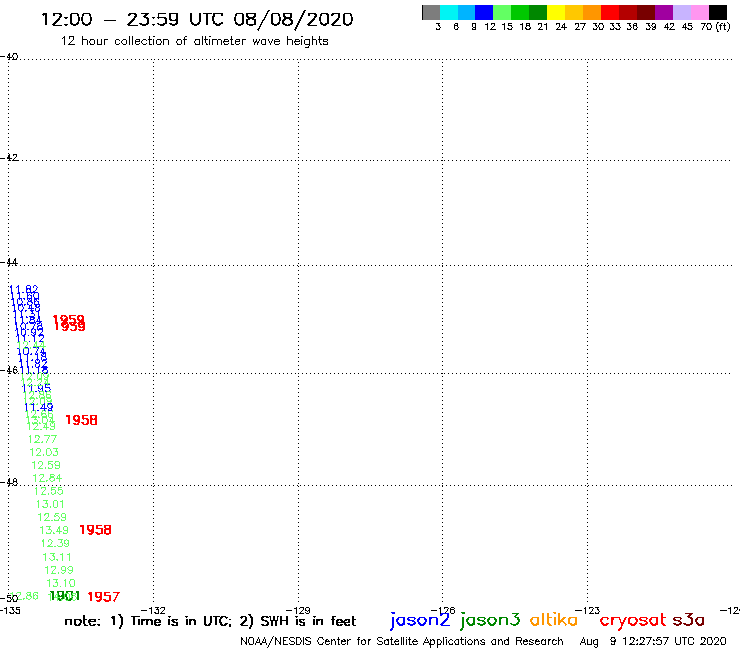Click the wave height value 13.10

pyautogui.click(x=61, y=583)
